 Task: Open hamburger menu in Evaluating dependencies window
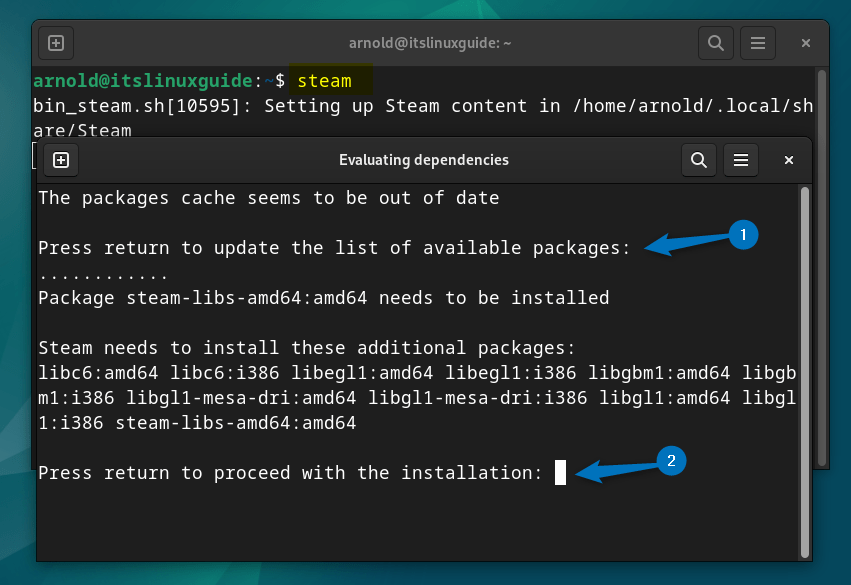pyautogui.click(x=741, y=160)
